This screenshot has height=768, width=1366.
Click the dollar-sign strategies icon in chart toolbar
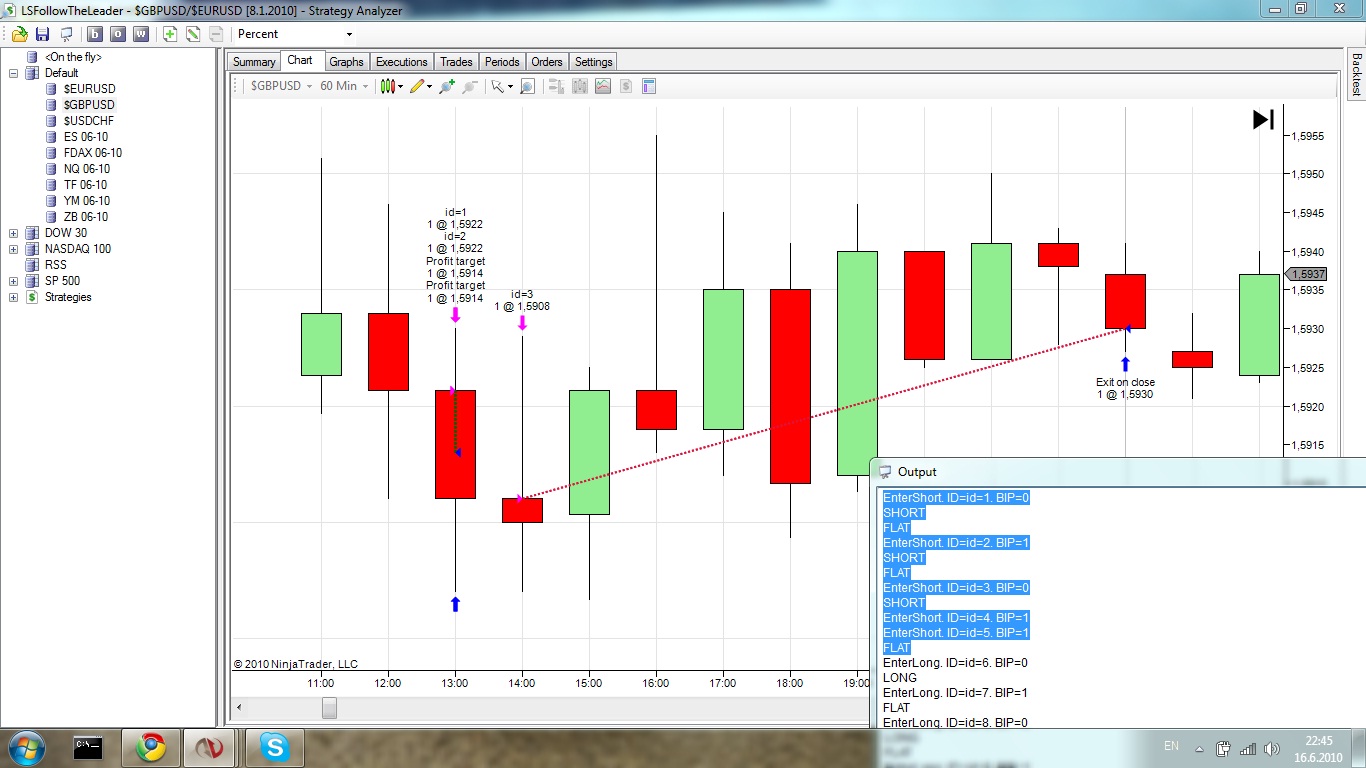click(625, 86)
